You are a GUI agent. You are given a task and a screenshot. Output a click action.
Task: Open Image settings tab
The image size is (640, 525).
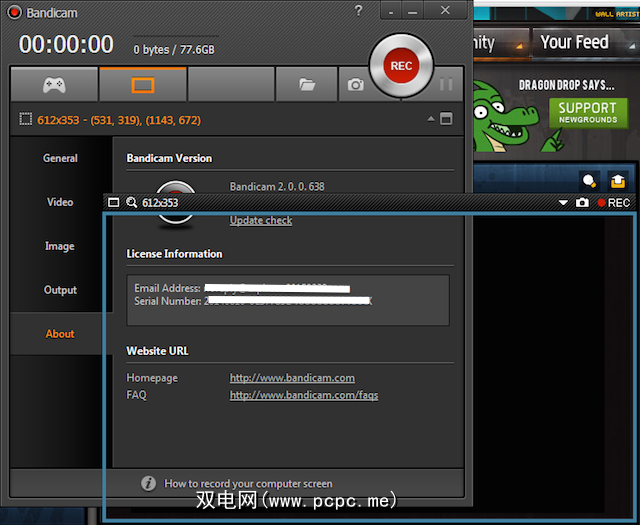coord(60,246)
